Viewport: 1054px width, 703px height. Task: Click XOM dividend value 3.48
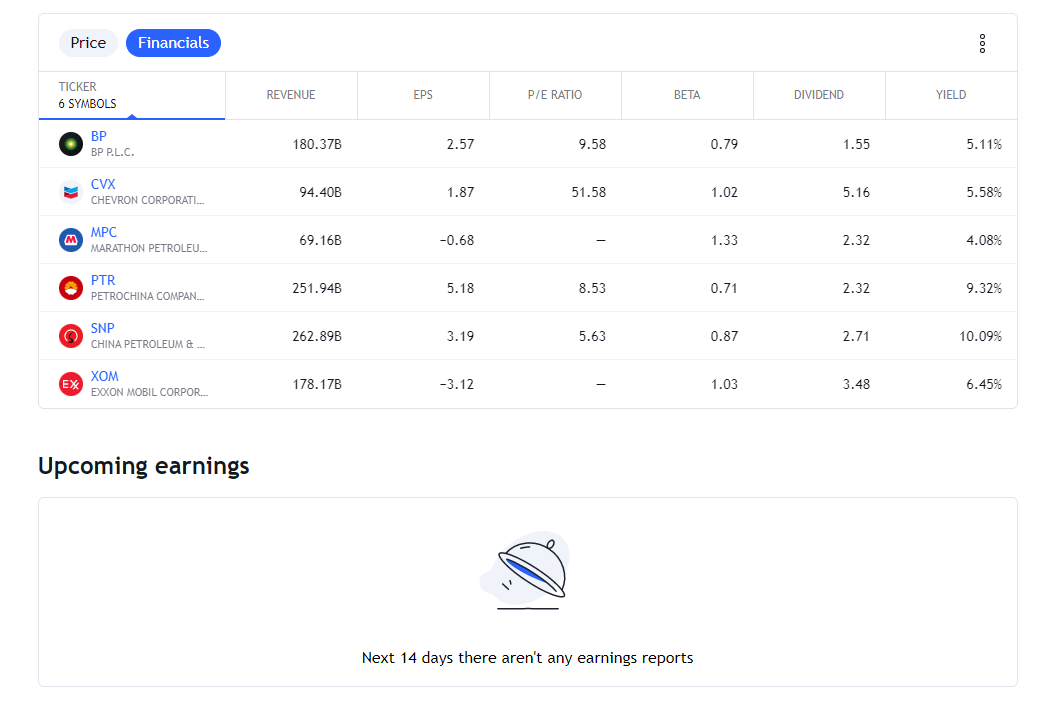[x=856, y=384]
